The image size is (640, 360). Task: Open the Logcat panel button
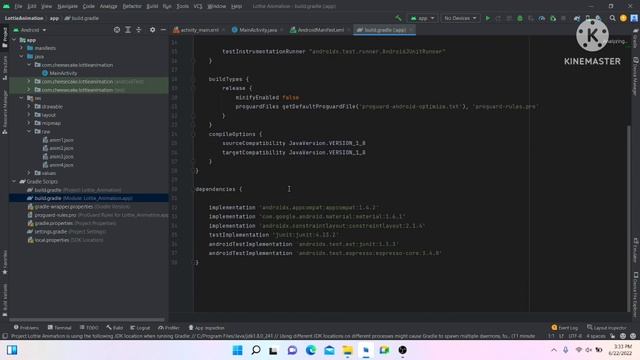click(140, 328)
